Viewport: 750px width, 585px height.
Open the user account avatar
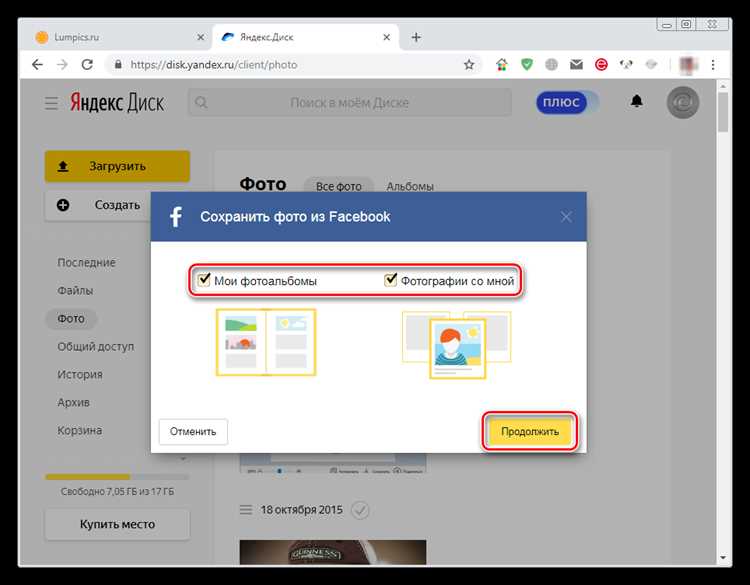tap(683, 102)
